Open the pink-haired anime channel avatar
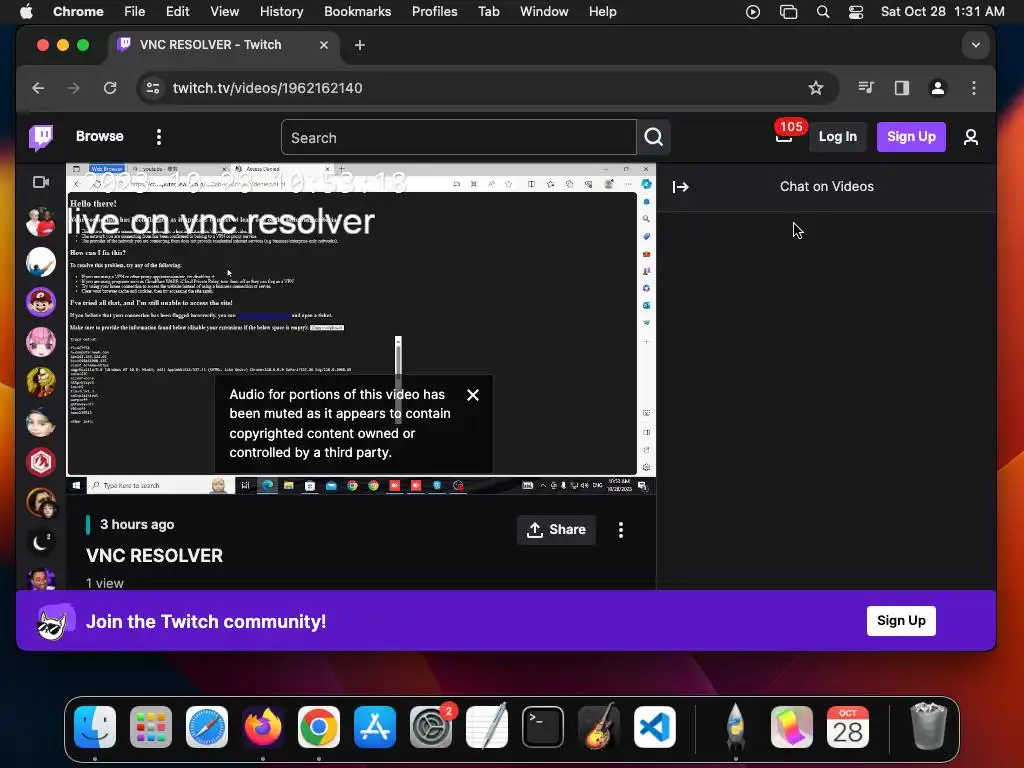 coord(40,342)
